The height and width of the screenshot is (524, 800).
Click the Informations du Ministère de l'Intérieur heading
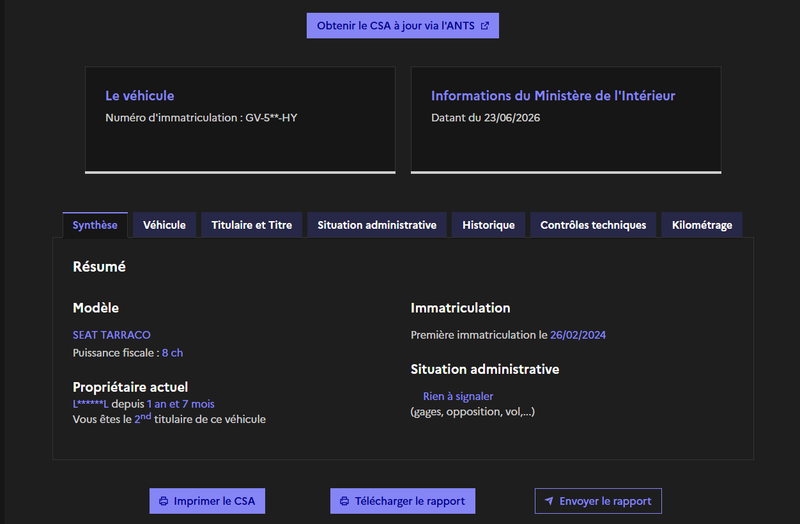[553, 96]
